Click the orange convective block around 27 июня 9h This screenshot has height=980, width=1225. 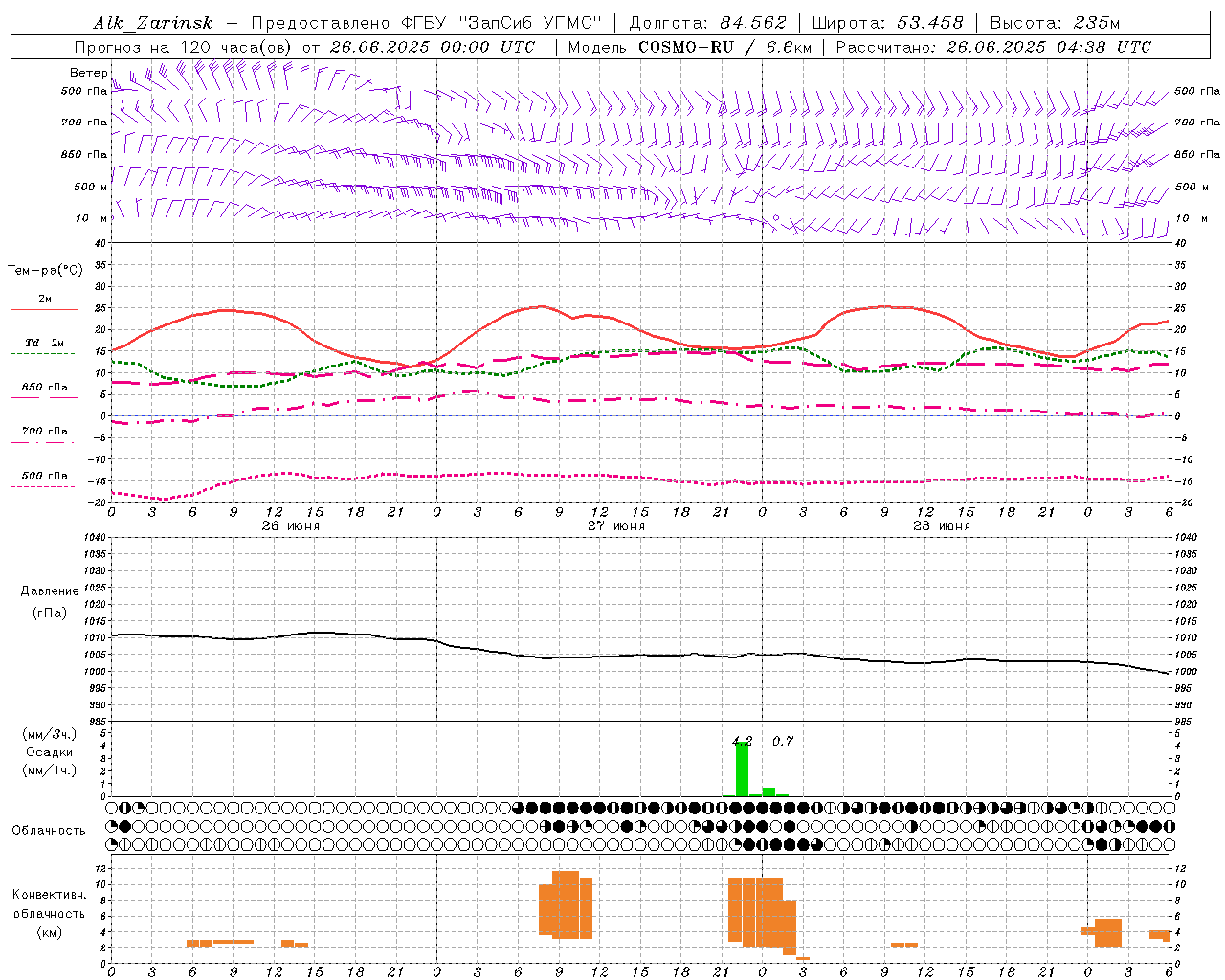tap(566, 904)
